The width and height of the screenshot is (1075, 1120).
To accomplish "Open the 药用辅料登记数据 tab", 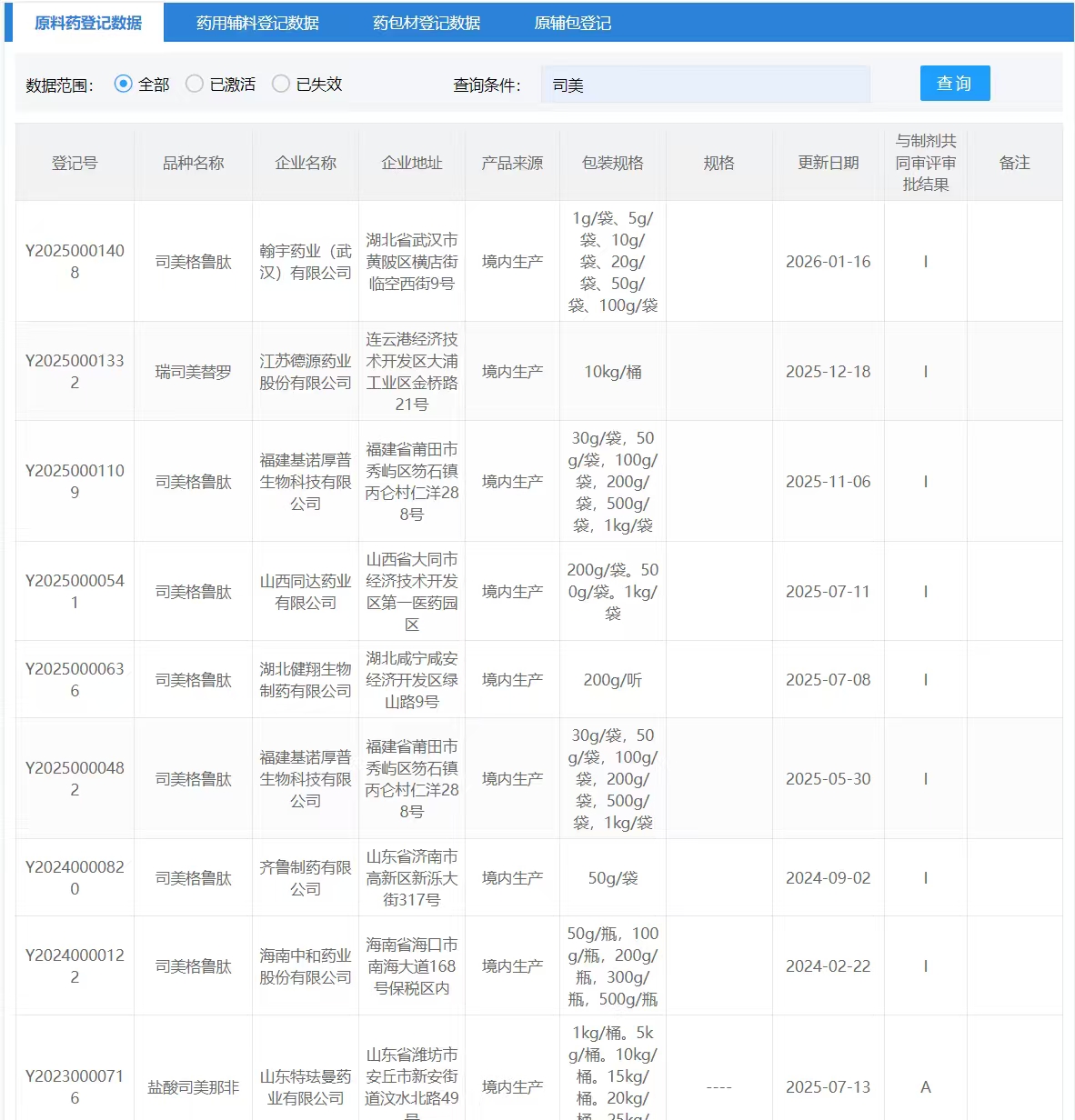I will pyautogui.click(x=257, y=23).
